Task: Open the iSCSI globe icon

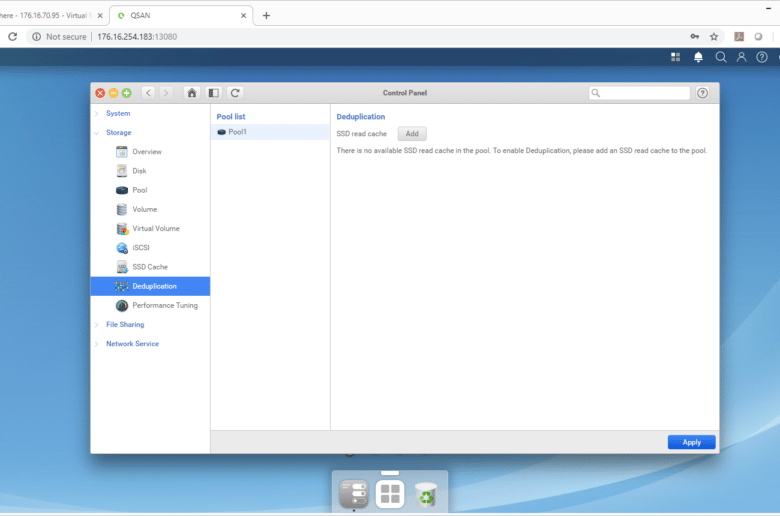Action: coord(121,248)
